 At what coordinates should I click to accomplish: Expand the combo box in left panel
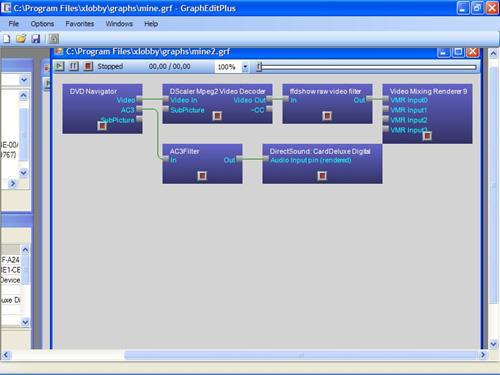click(24, 80)
